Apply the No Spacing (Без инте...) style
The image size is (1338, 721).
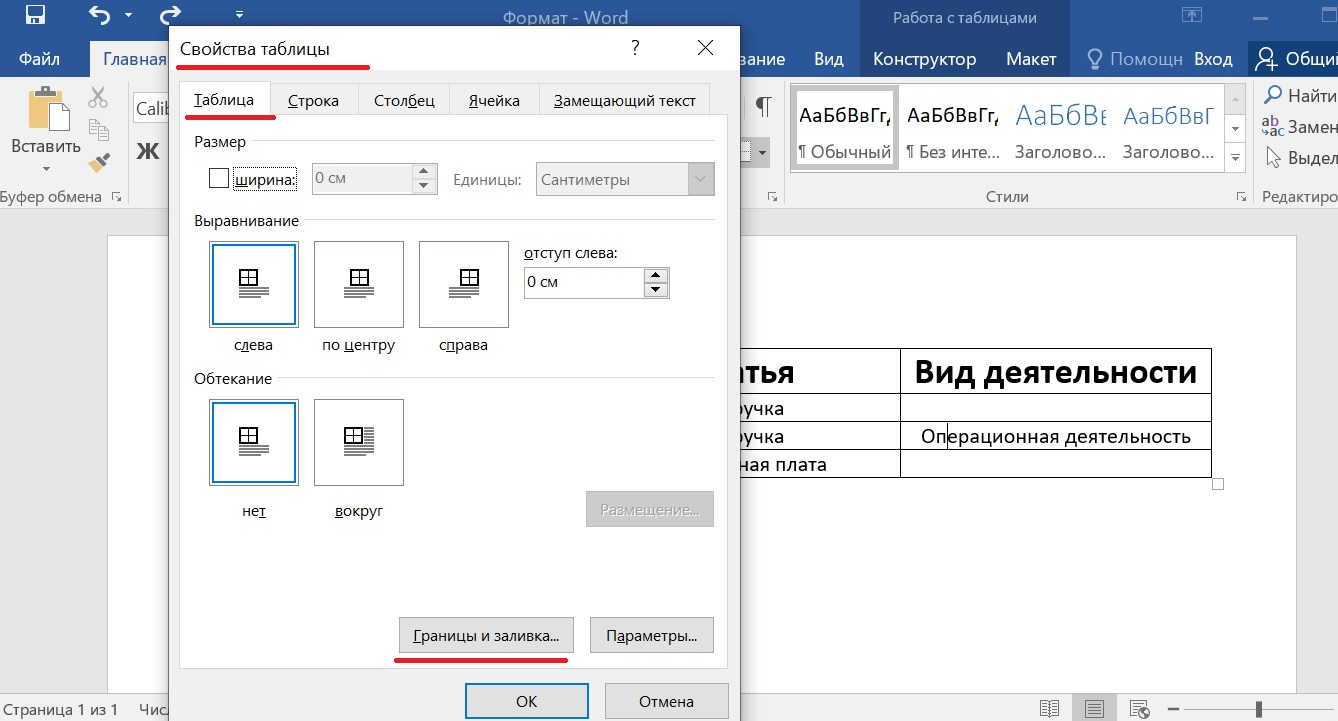952,128
